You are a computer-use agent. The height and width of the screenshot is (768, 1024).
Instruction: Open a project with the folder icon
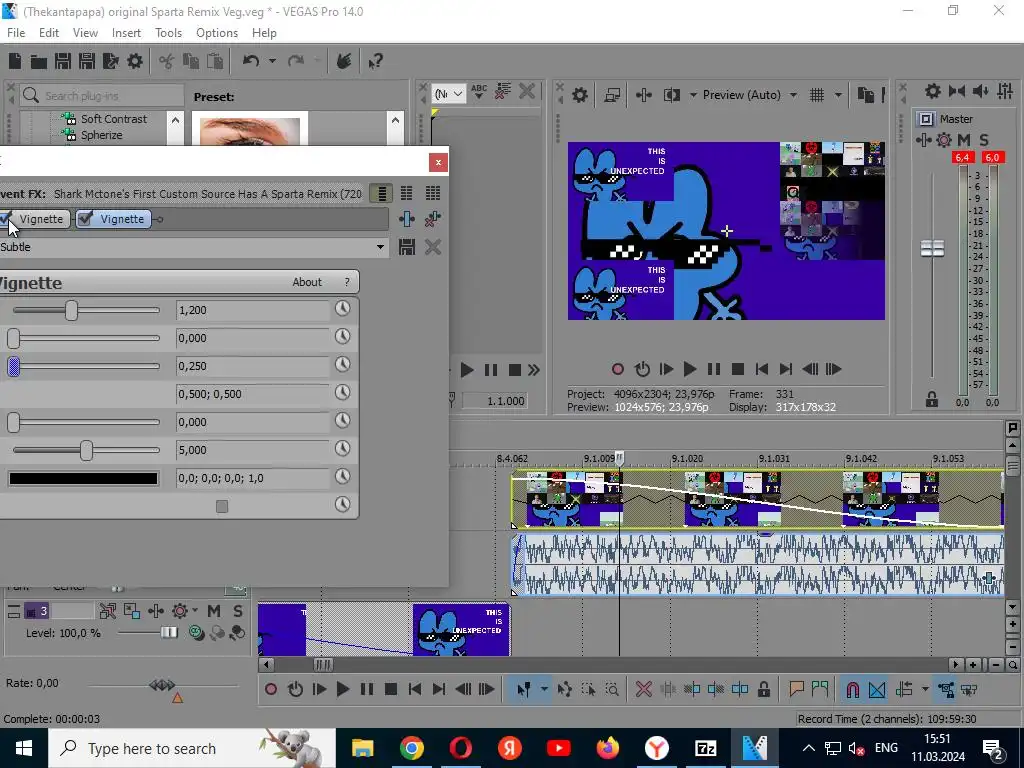point(39,61)
